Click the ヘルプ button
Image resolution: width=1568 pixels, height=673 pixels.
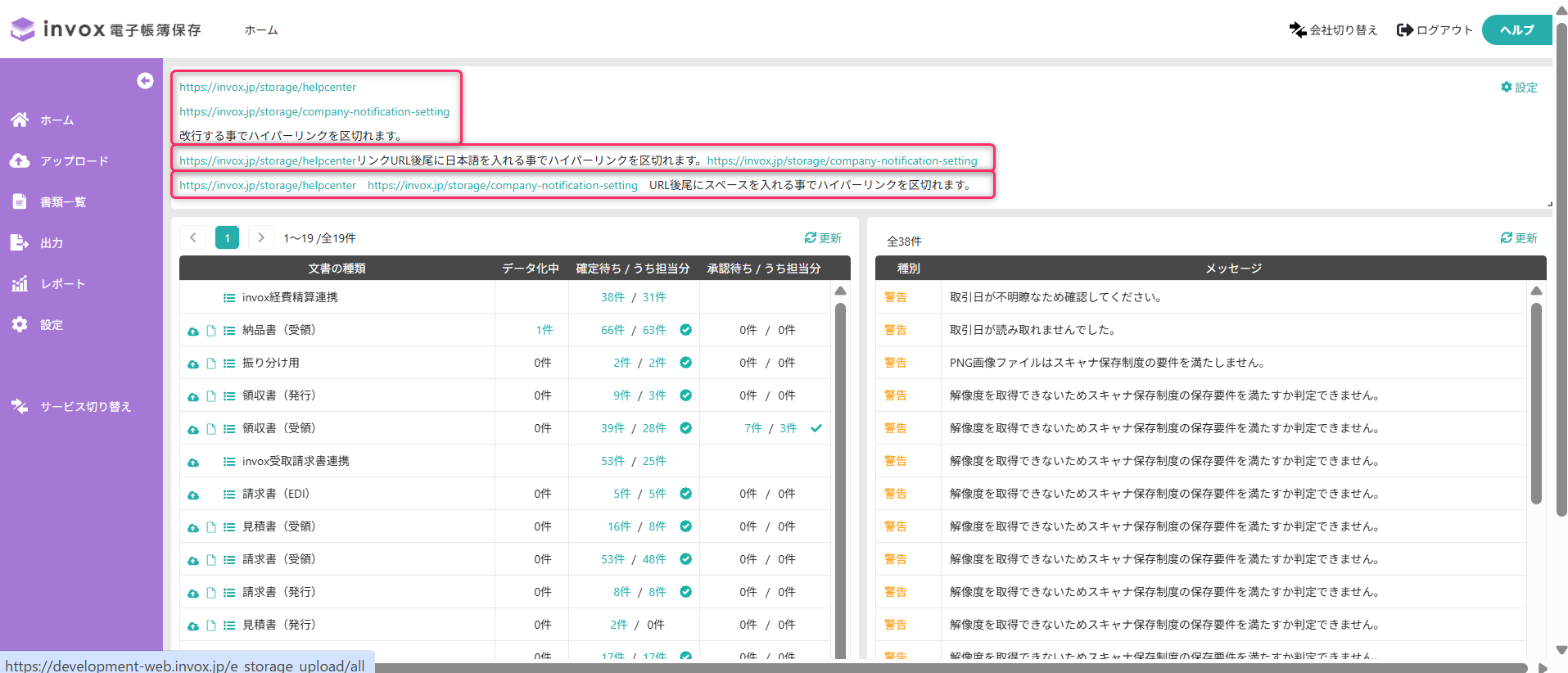[x=1516, y=30]
